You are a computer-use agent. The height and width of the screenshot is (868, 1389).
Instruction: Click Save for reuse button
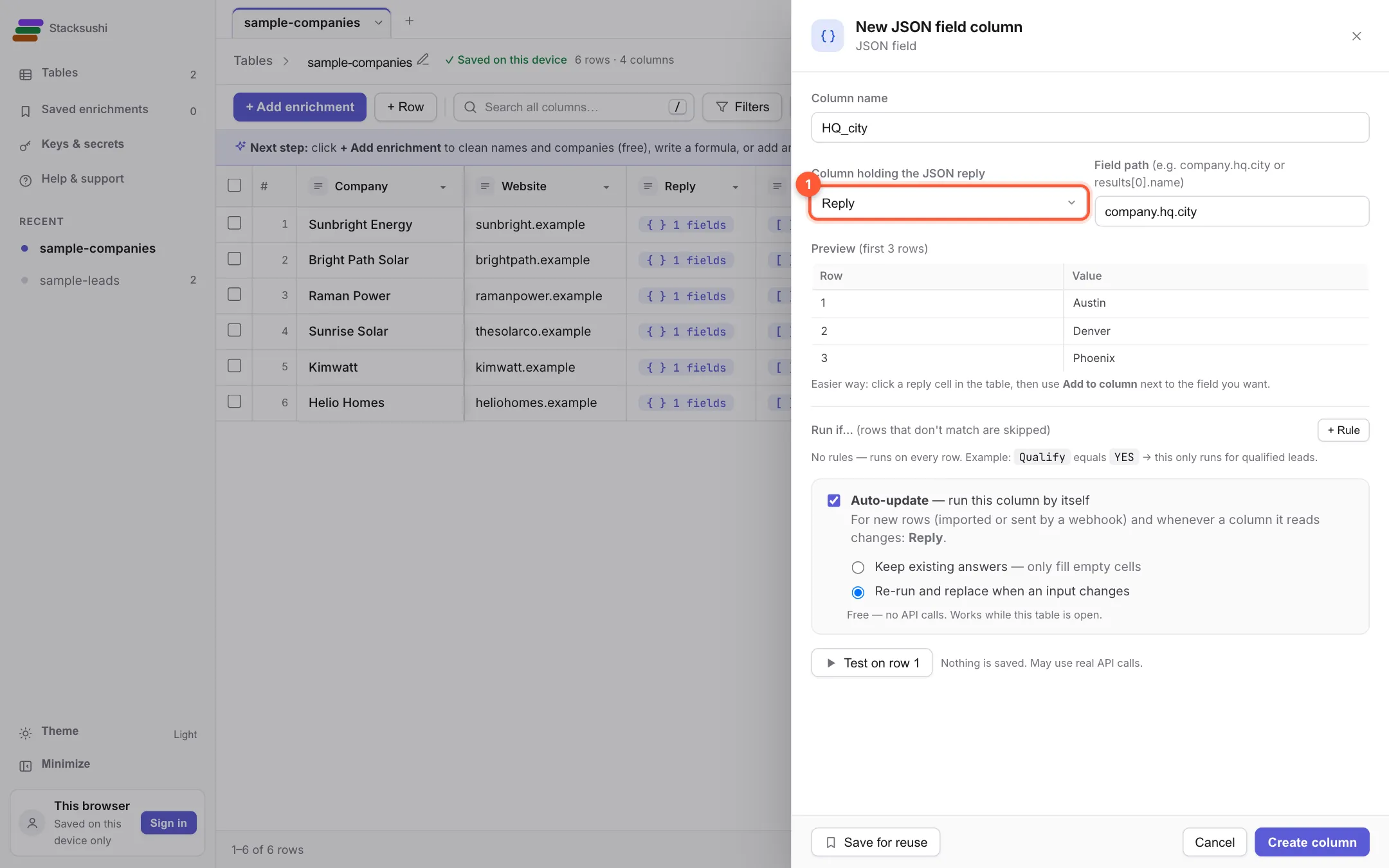coord(875,842)
